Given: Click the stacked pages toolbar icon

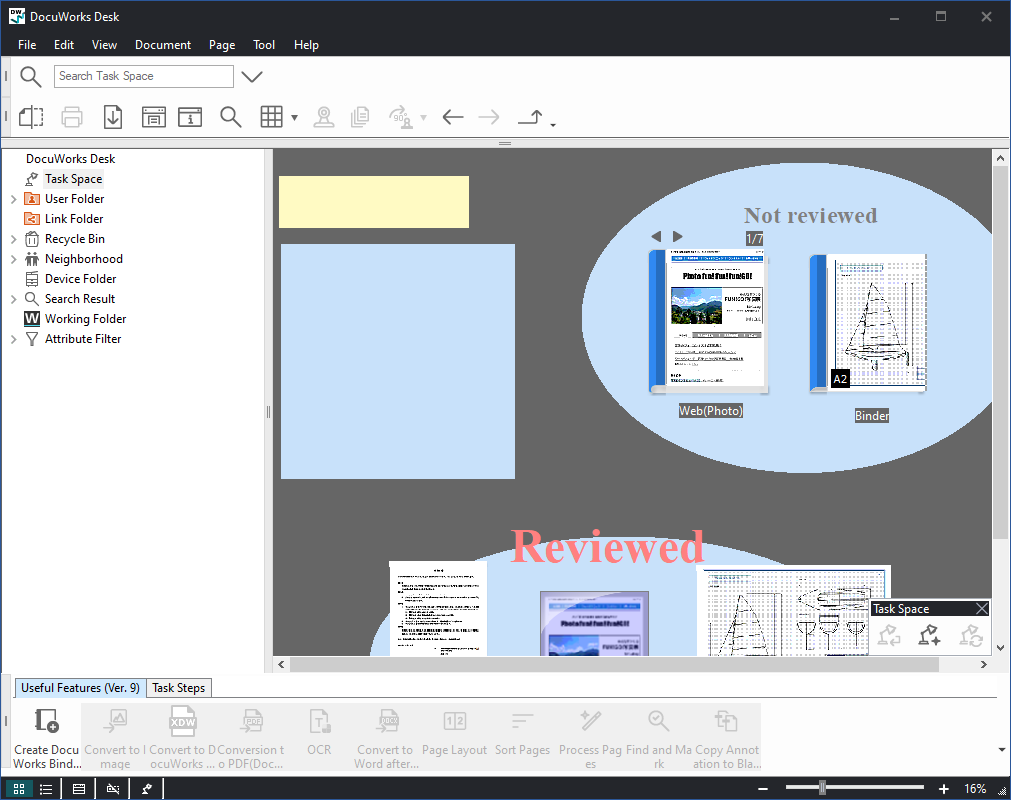Looking at the screenshot, I should (x=360, y=117).
